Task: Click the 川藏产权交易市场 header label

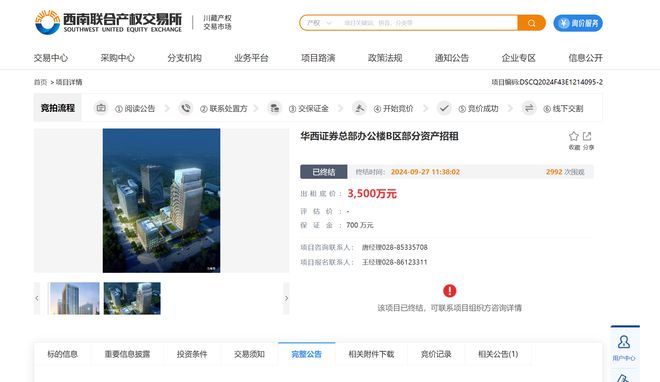Action: [217, 22]
